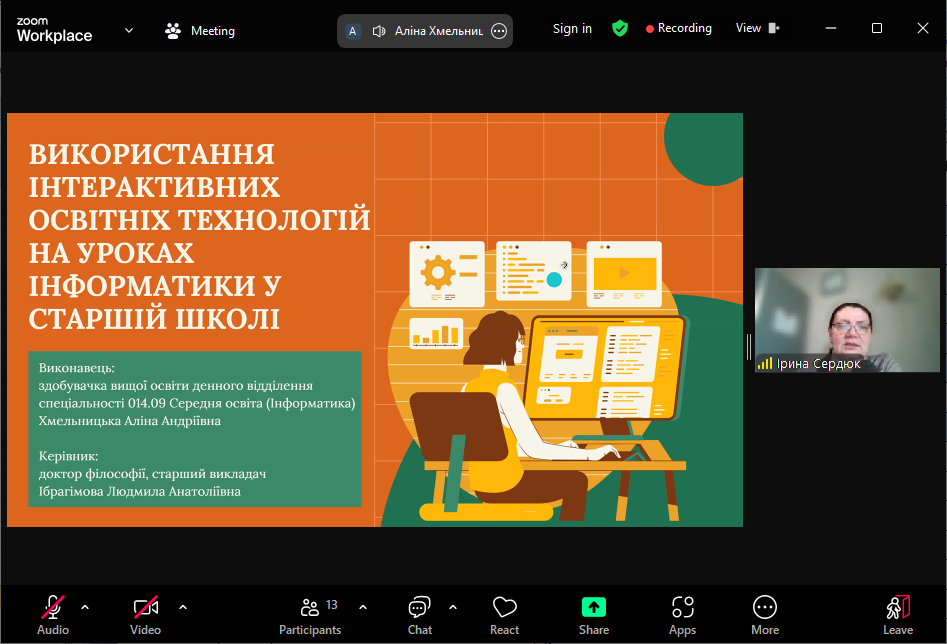Unmute the microphone with Audio button
Viewport: 947px width, 644px height.
point(53,615)
